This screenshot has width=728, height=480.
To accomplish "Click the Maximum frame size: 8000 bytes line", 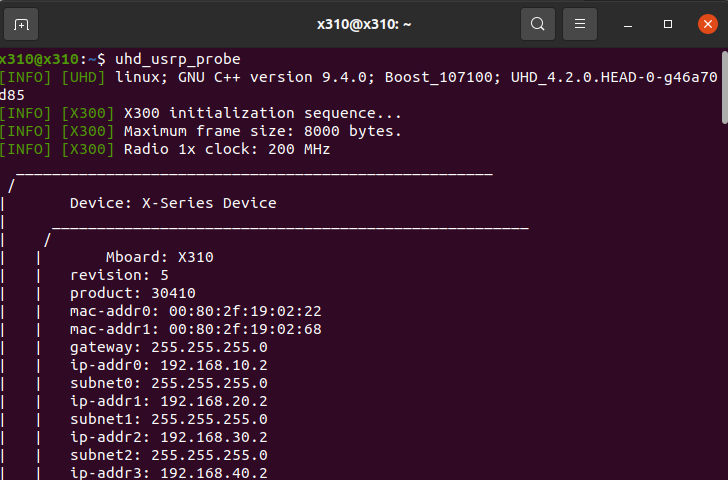I will [x=262, y=131].
